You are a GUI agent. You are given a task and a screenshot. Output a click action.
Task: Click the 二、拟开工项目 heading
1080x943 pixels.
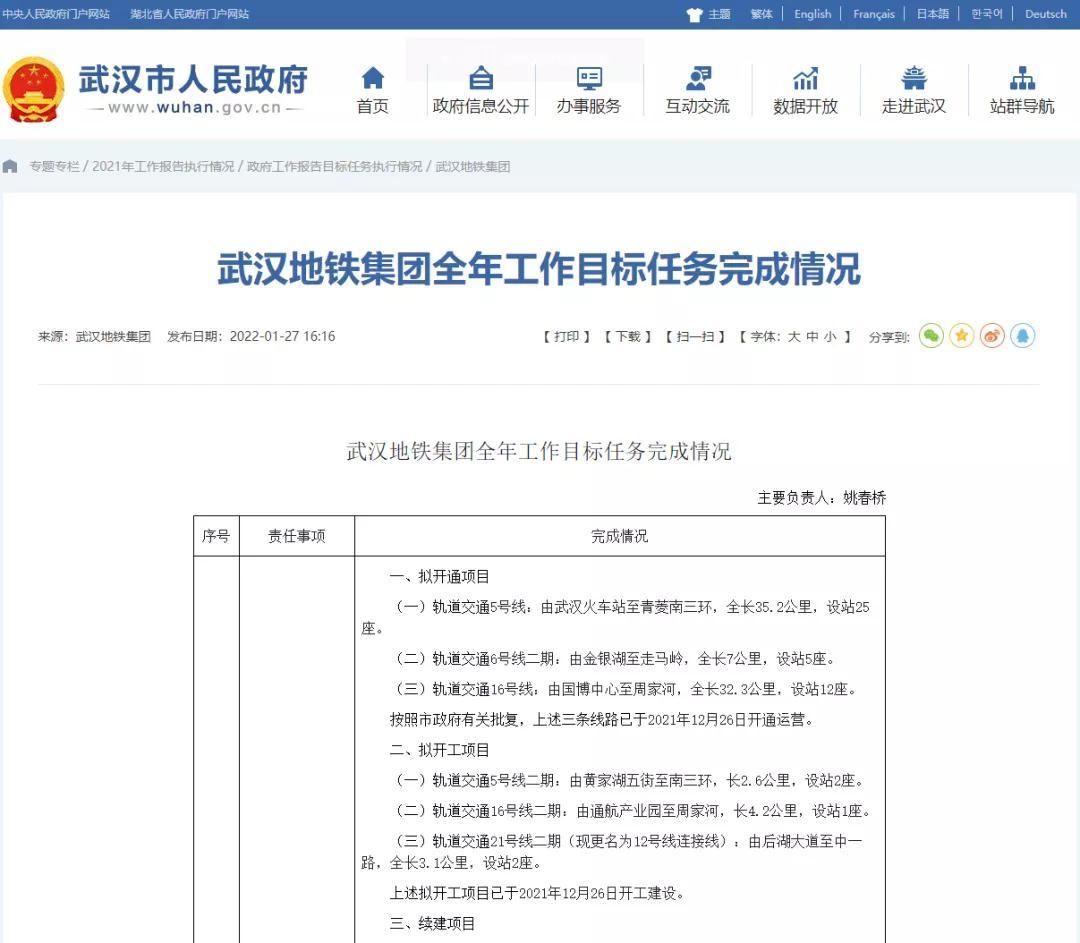coord(439,750)
